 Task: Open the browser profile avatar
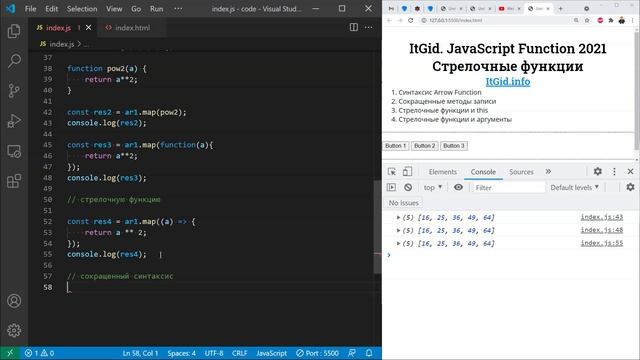[x=621, y=20]
